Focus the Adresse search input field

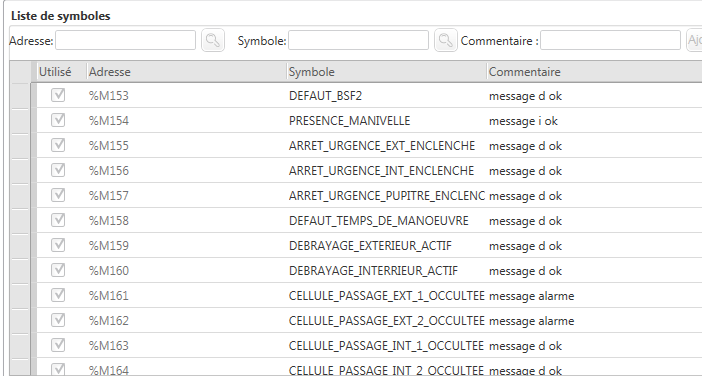tap(125, 40)
